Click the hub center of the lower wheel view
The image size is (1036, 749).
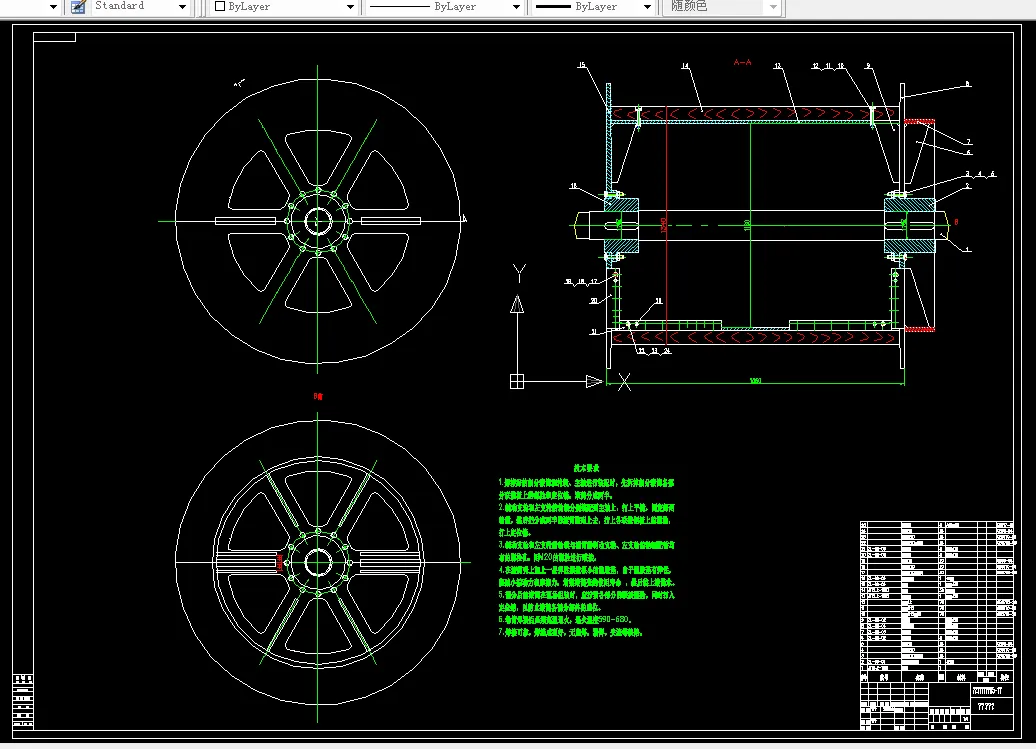[318, 563]
